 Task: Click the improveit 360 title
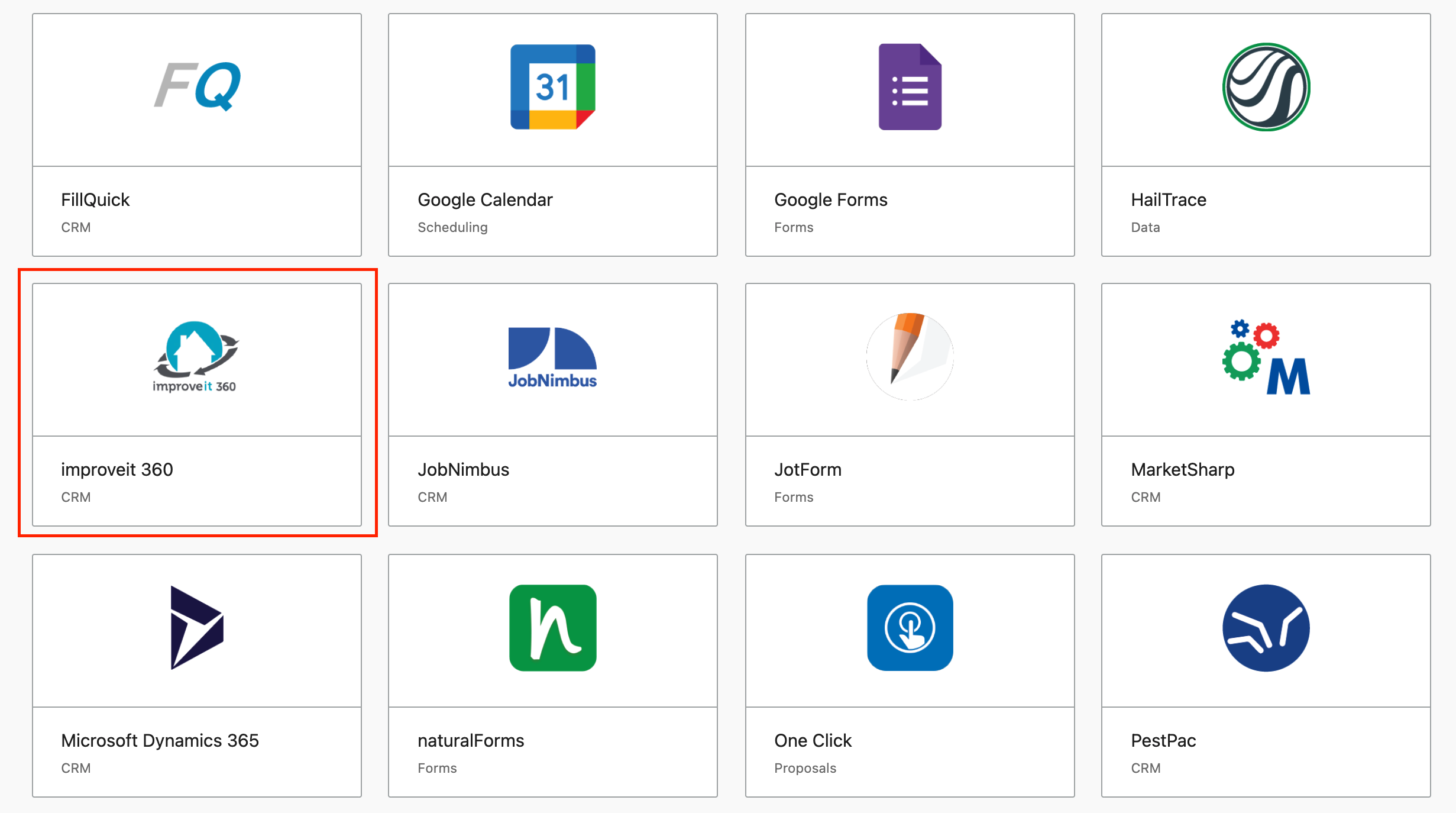point(117,469)
